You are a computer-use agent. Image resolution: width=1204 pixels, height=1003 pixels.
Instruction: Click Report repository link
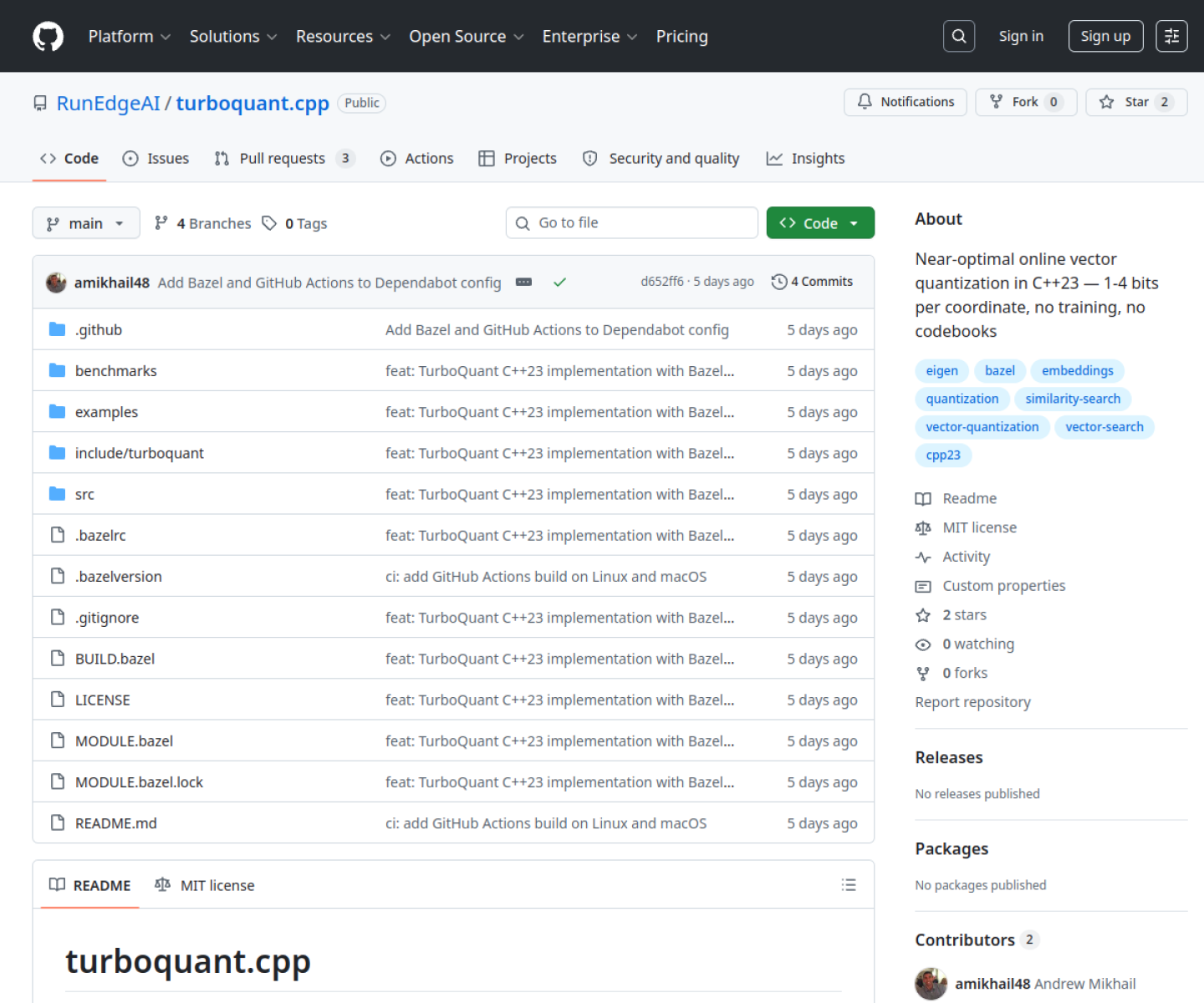tap(973, 702)
